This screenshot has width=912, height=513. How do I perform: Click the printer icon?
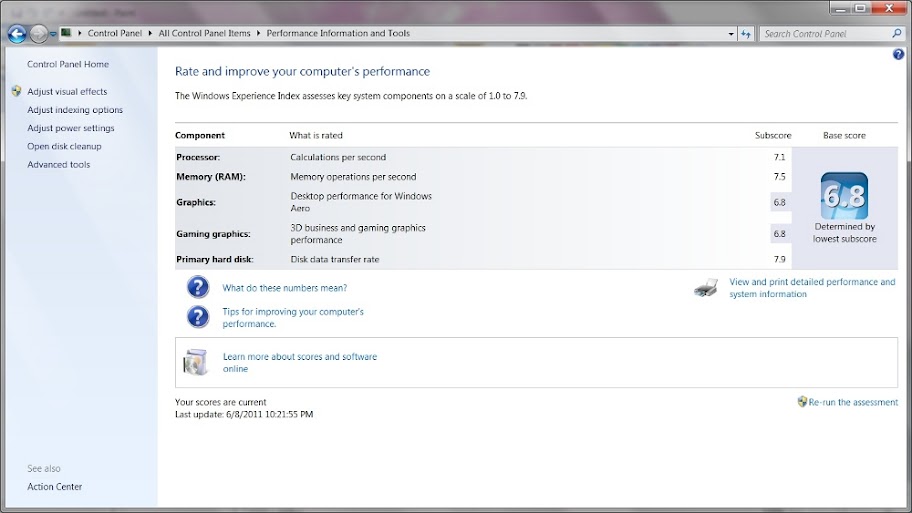pyautogui.click(x=706, y=287)
